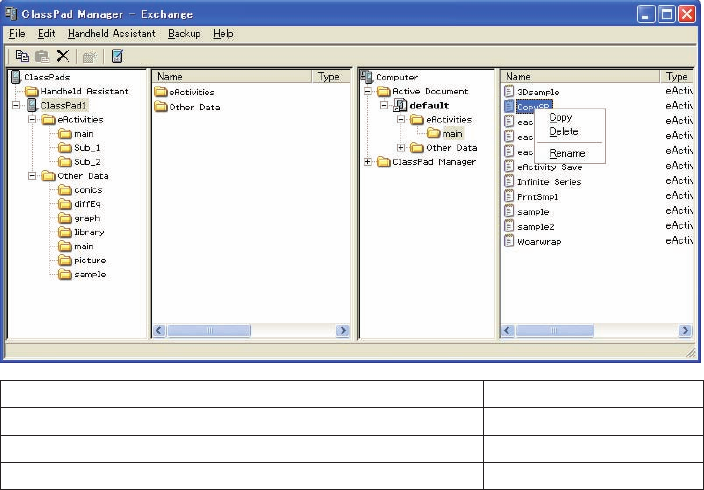The height and width of the screenshot is (490, 704).
Task: Select the sample file name
Action: [x=533, y=212]
